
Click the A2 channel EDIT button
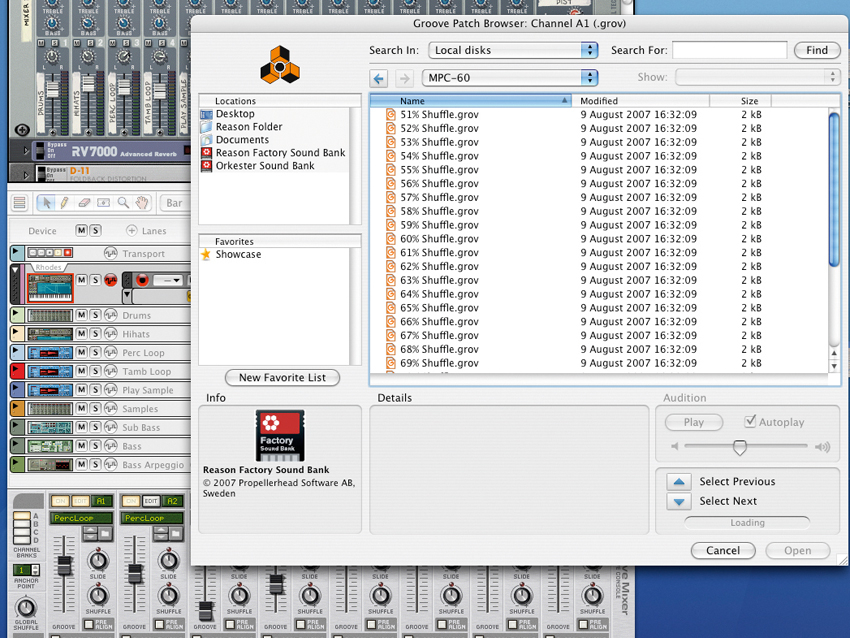tap(151, 501)
